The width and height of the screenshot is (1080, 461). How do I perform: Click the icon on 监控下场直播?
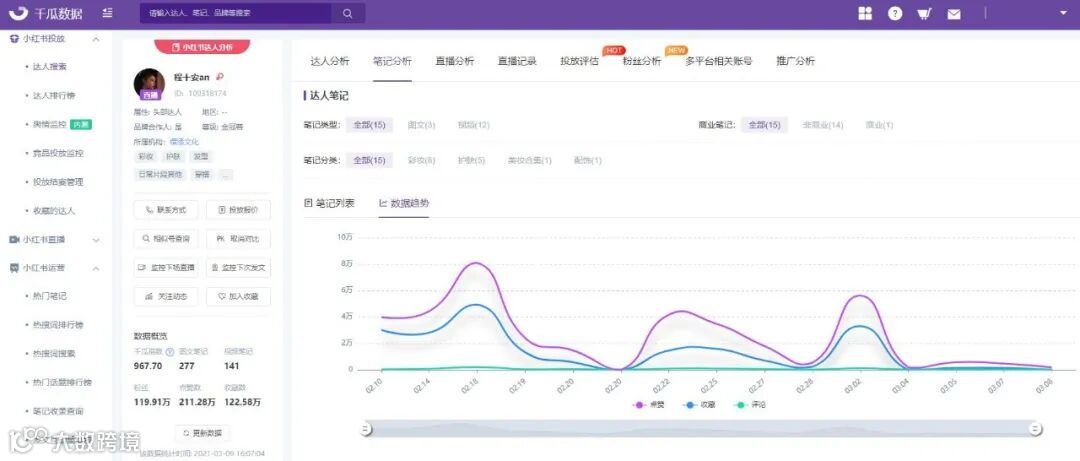pyautogui.click(x=142, y=267)
